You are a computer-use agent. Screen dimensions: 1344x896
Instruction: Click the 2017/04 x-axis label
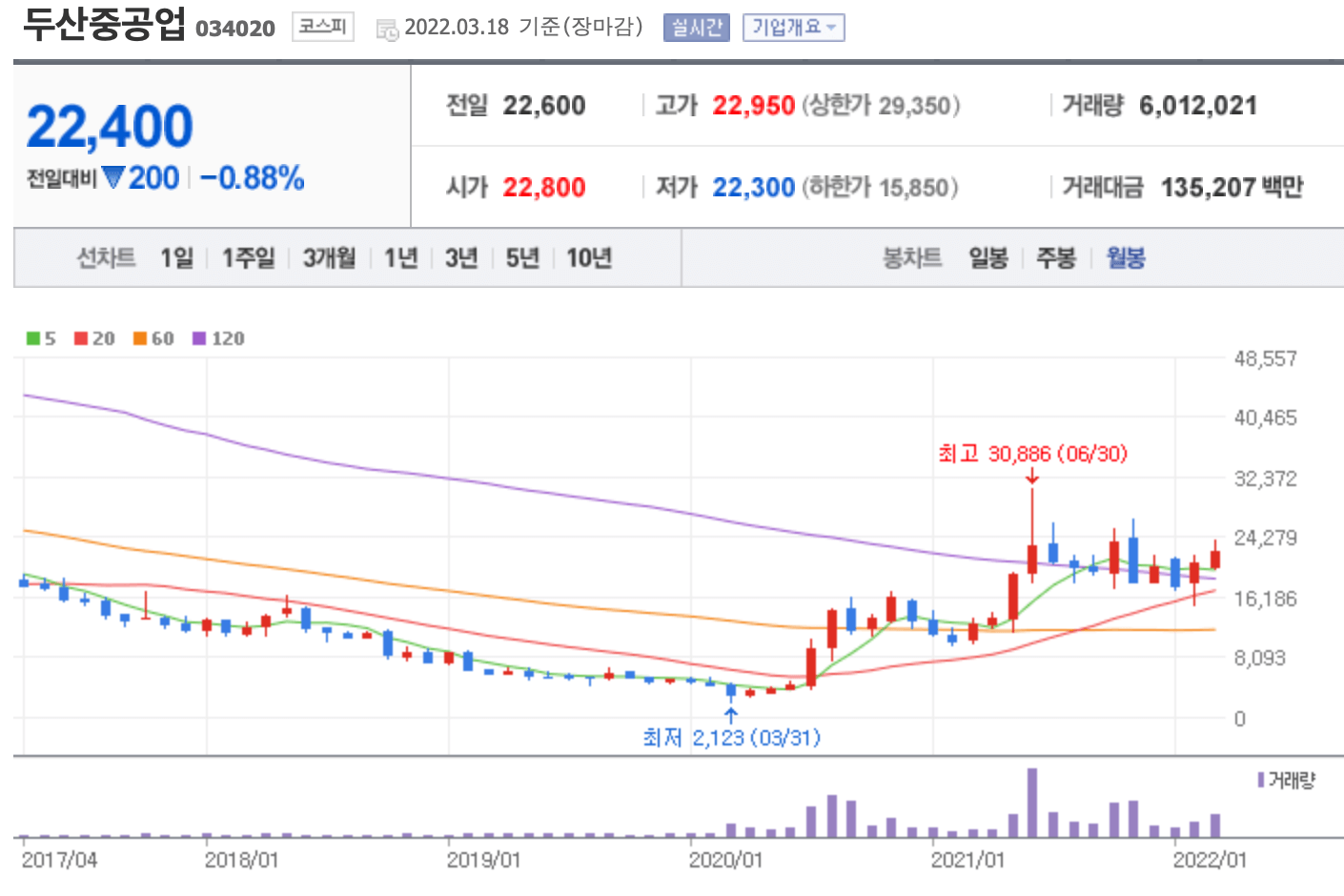click(59, 860)
